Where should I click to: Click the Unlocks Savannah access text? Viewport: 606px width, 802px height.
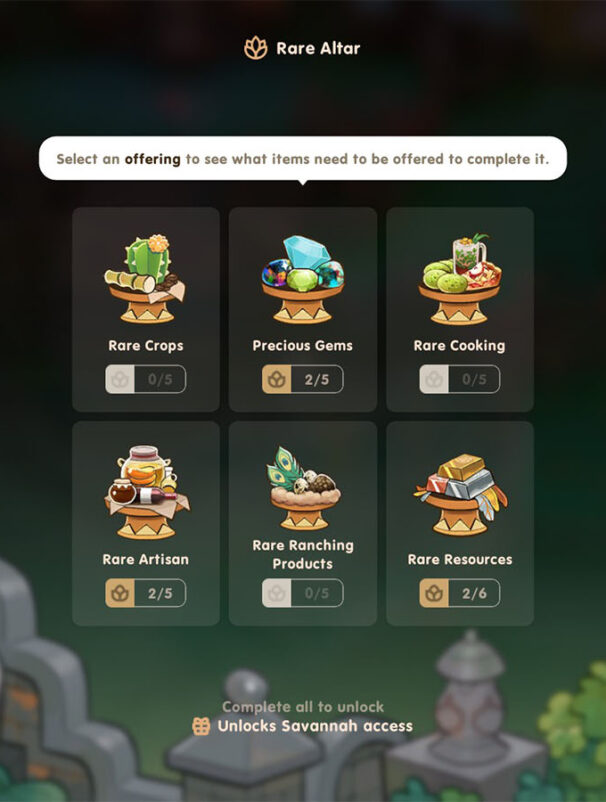pos(315,726)
